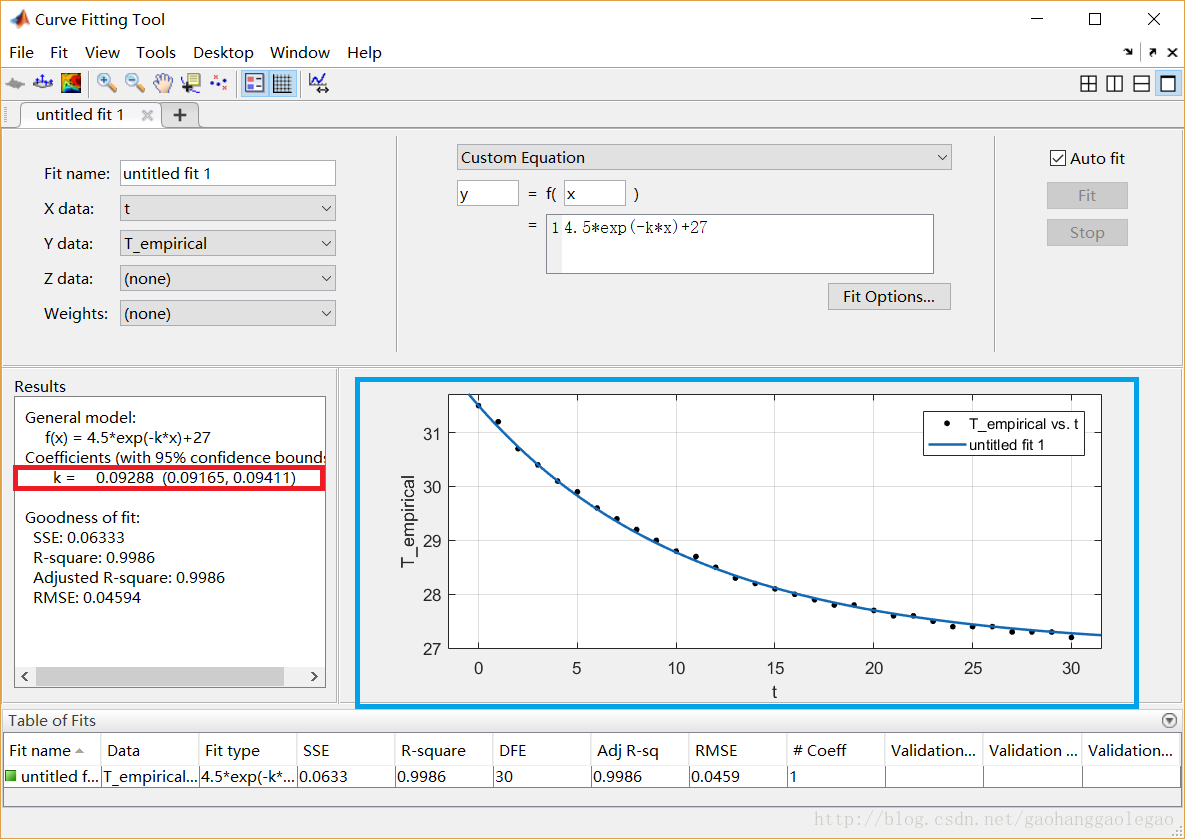
Task: Click the dependent variable y field
Action: (x=487, y=193)
